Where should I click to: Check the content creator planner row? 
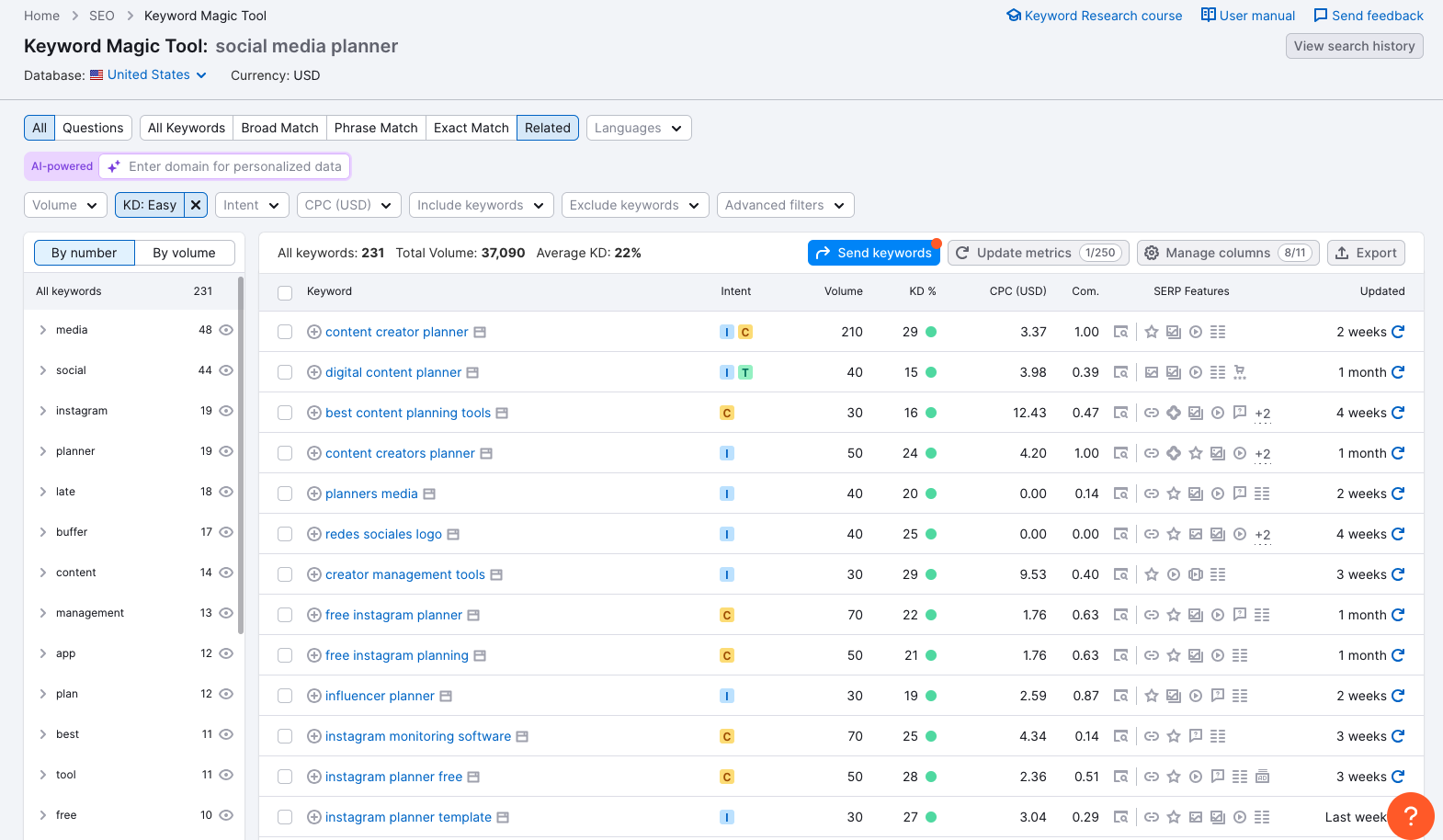pyautogui.click(x=285, y=332)
